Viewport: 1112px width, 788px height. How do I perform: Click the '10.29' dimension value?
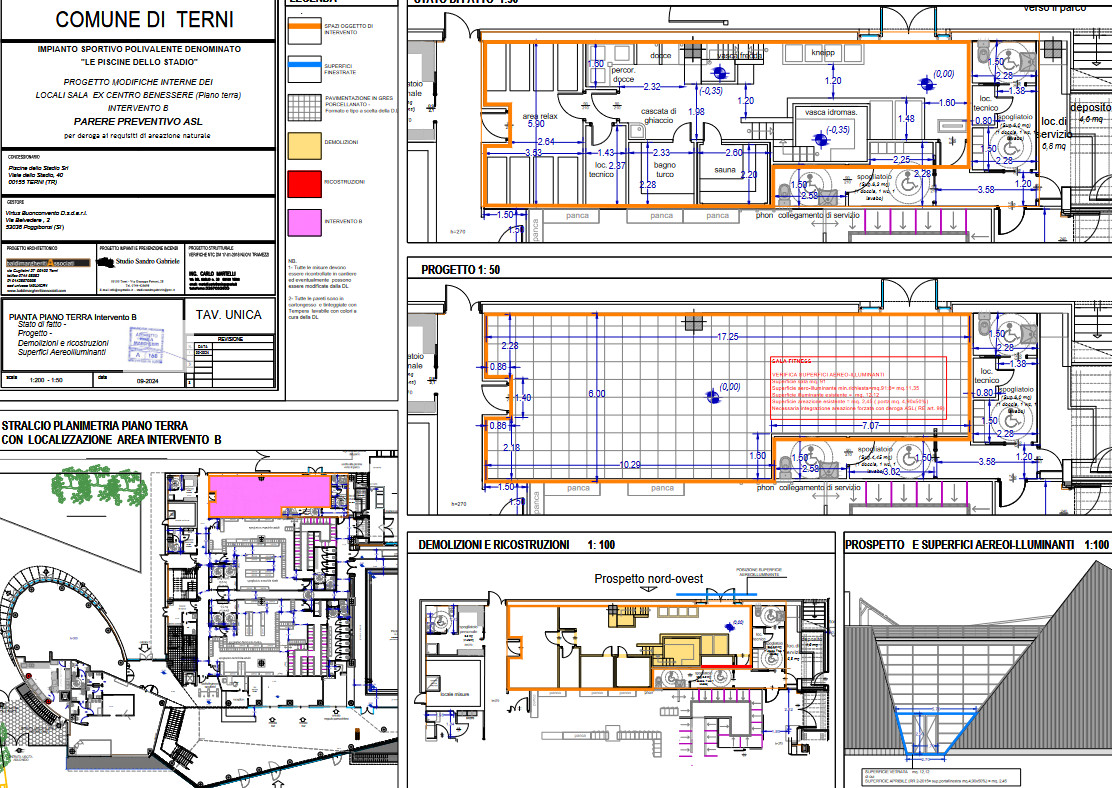click(630, 465)
